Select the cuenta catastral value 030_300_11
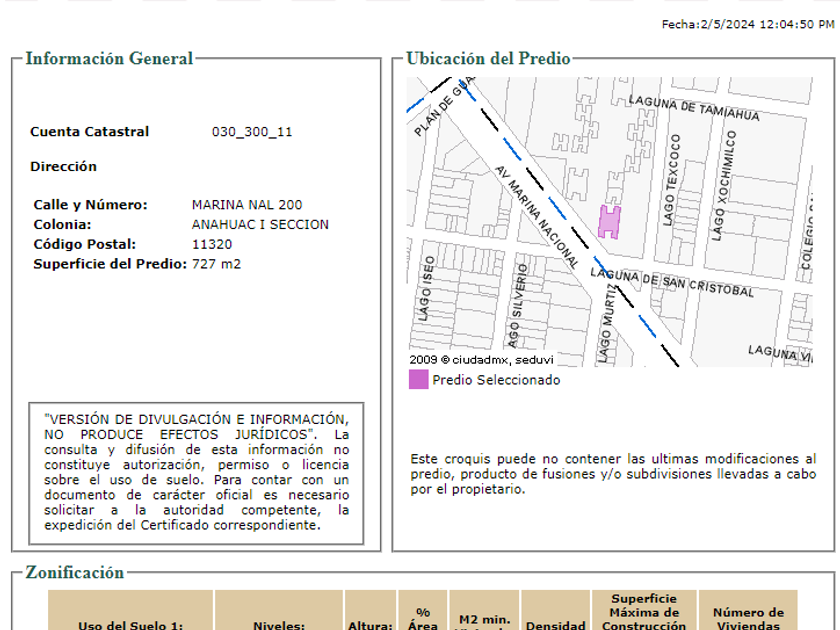 pos(252,132)
